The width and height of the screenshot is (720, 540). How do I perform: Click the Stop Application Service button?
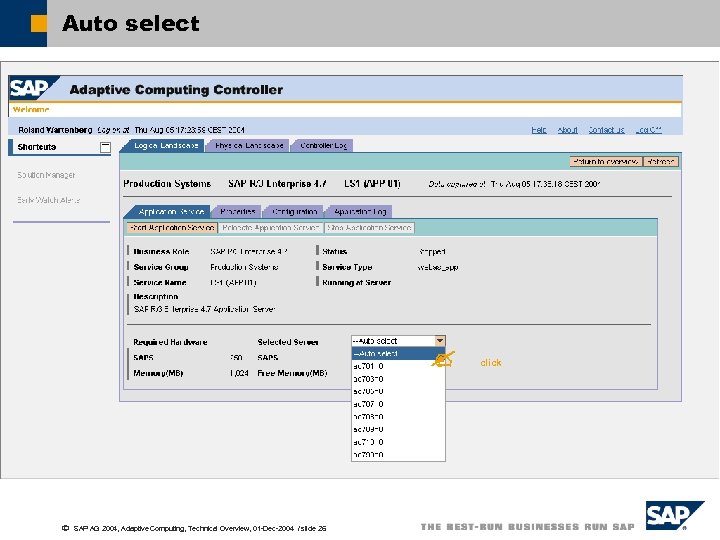369,228
